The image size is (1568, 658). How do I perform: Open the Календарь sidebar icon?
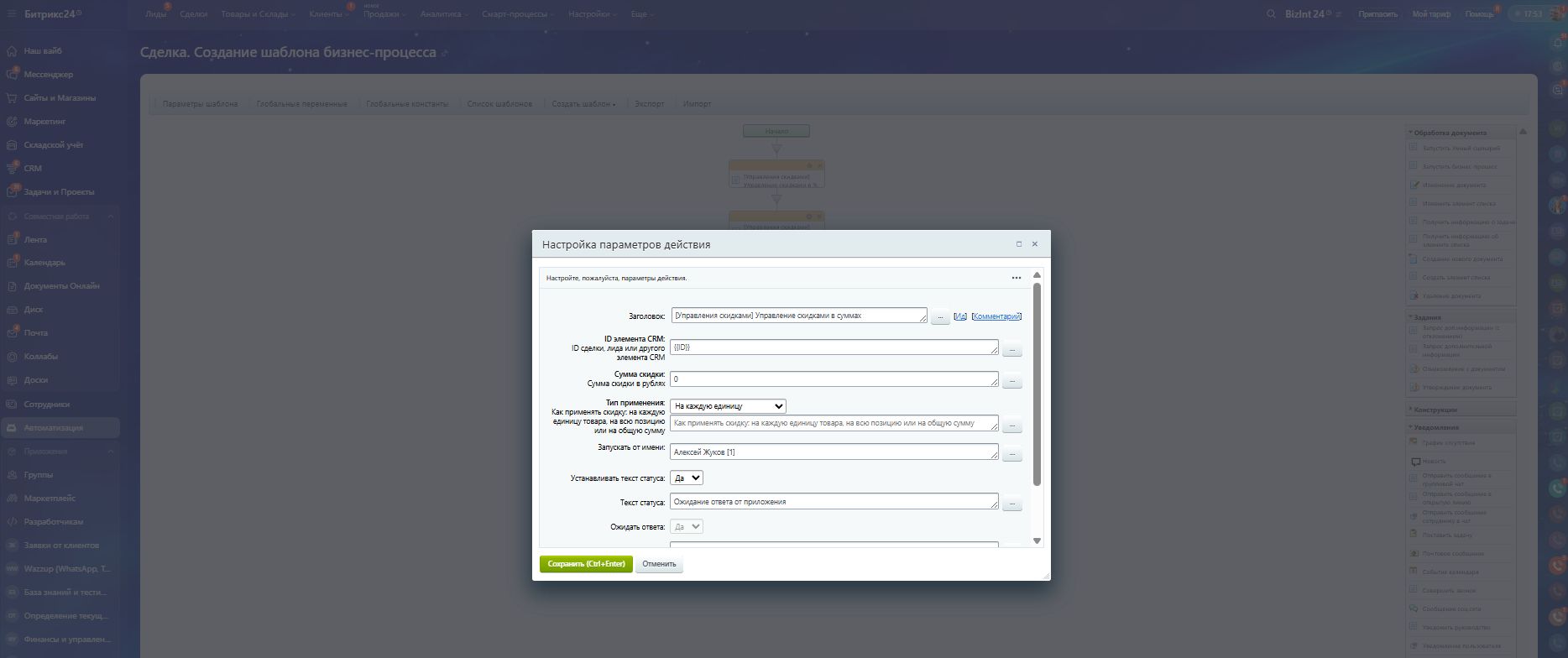tap(12, 263)
